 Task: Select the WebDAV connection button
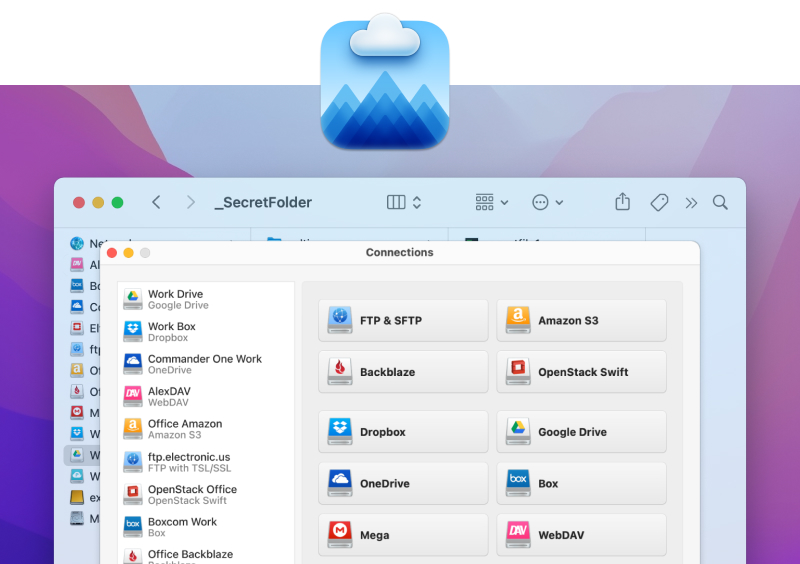click(x=581, y=535)
